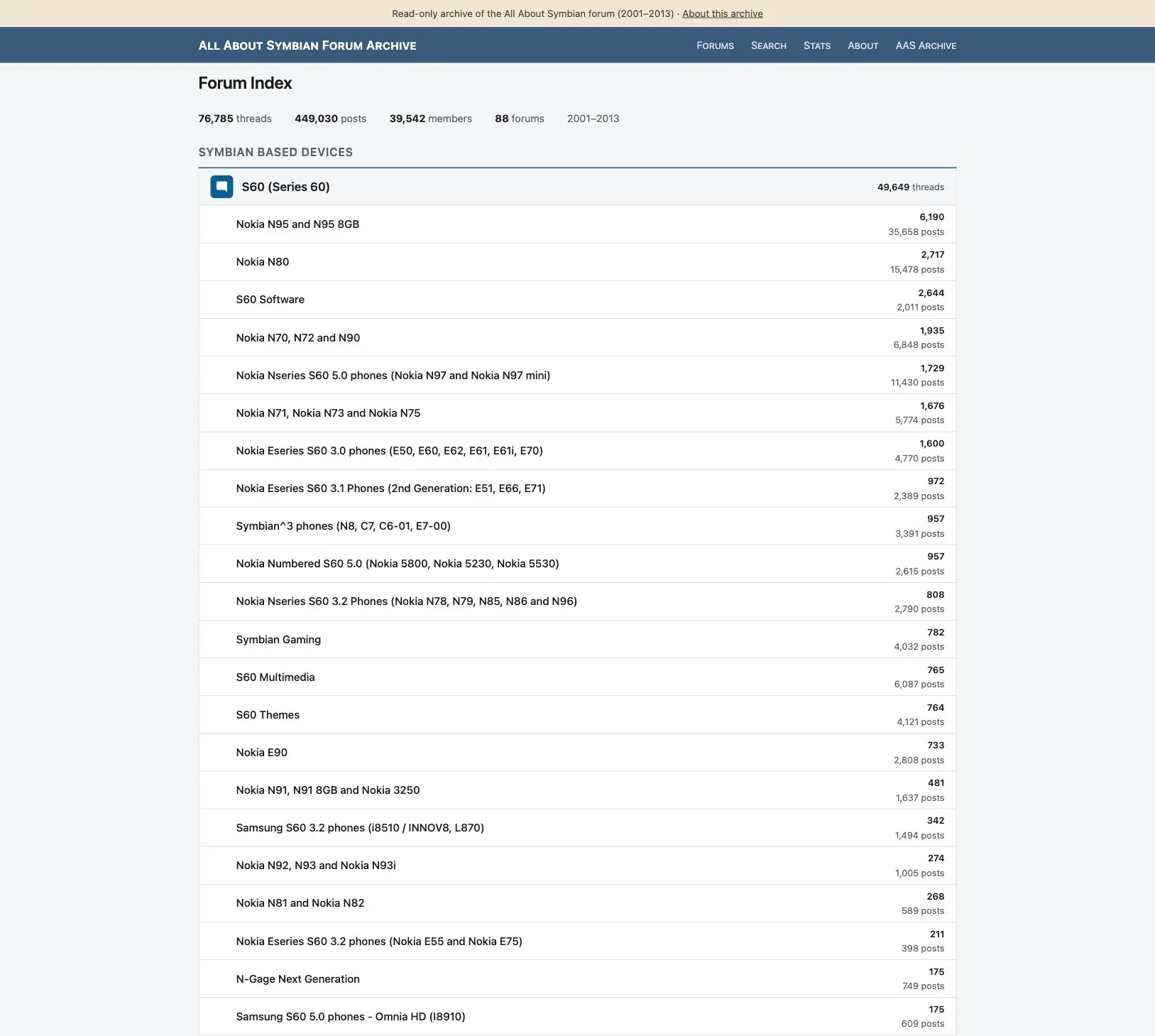Open the N-Gage Next Generation forum

click(298, 979)
